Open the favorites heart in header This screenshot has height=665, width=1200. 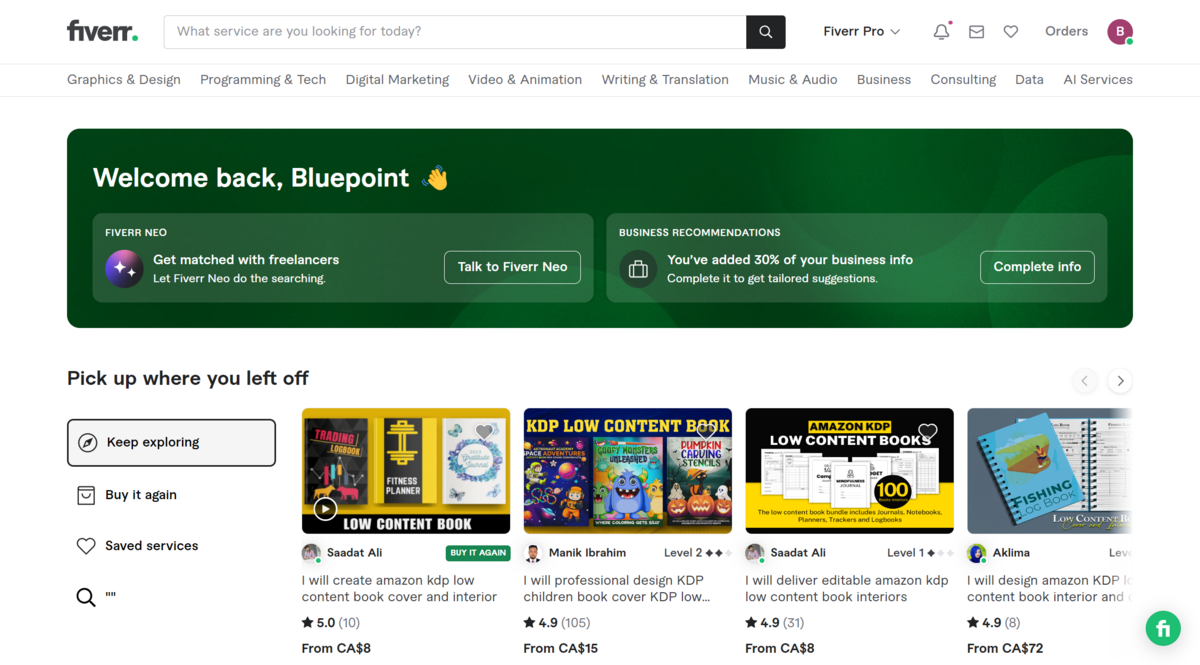(x=1011, y=32)
